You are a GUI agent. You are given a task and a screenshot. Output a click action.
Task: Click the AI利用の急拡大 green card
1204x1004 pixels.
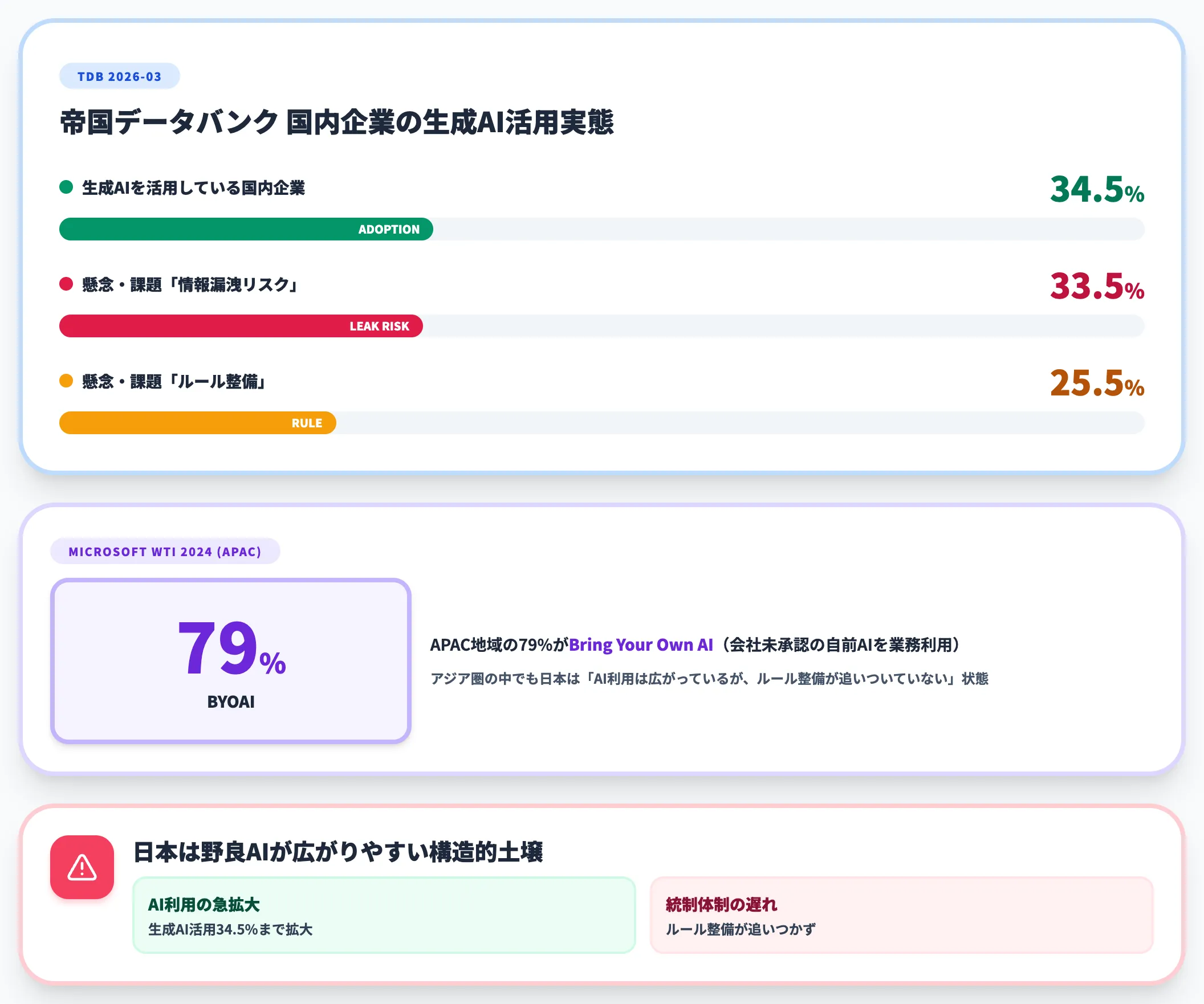pyautogui.click(x=384, y=915)
